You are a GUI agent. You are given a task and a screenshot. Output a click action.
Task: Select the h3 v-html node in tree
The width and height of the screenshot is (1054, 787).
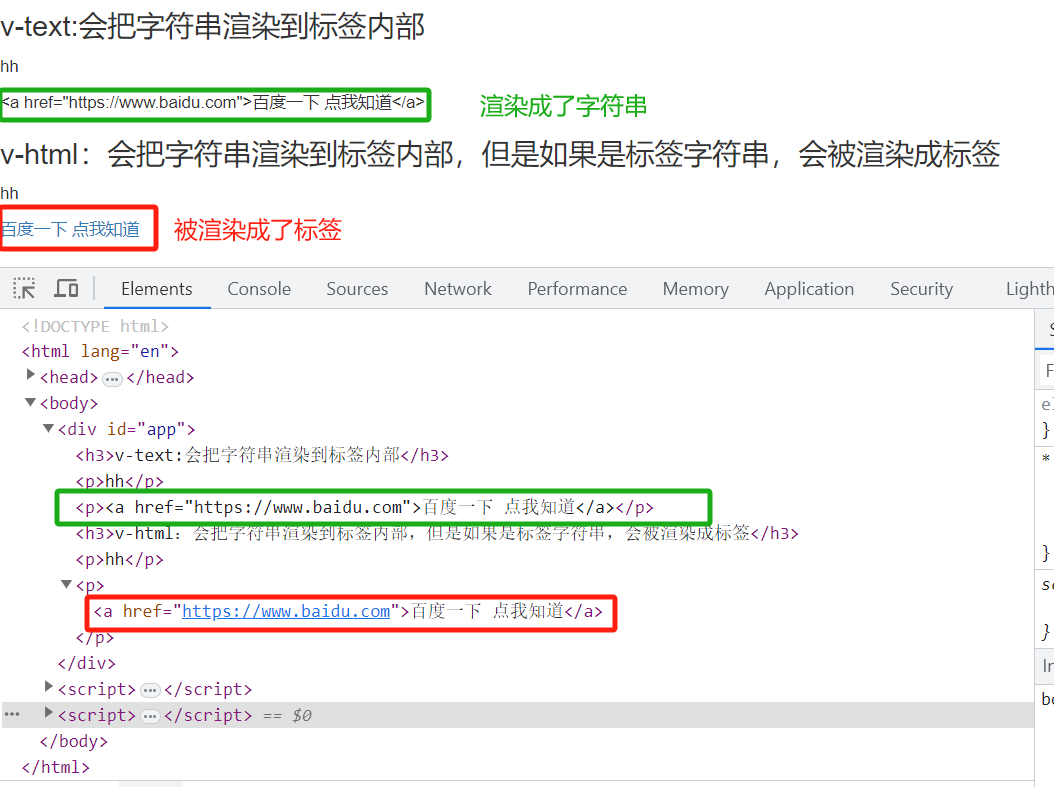pyautogui.click(x=437, y=534)
